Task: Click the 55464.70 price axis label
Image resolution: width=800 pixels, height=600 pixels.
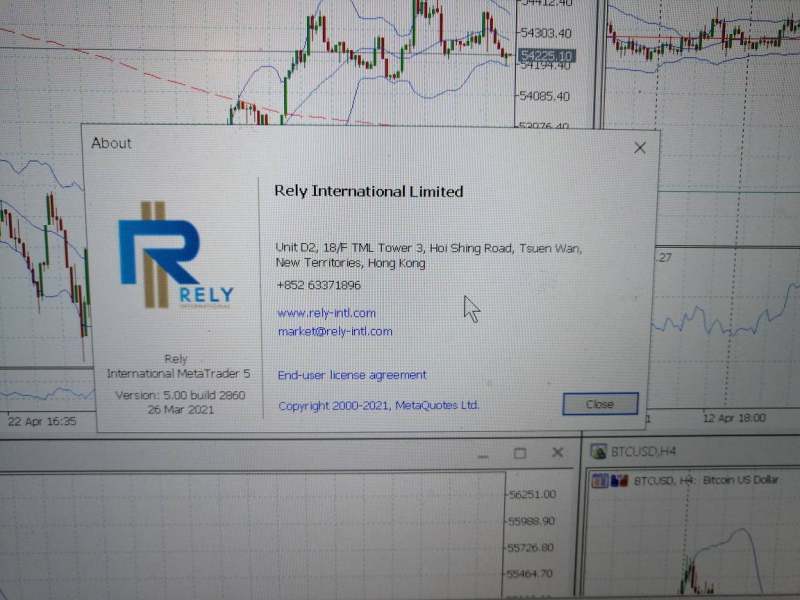Action: pyautogui.click(x=529, y=574)
